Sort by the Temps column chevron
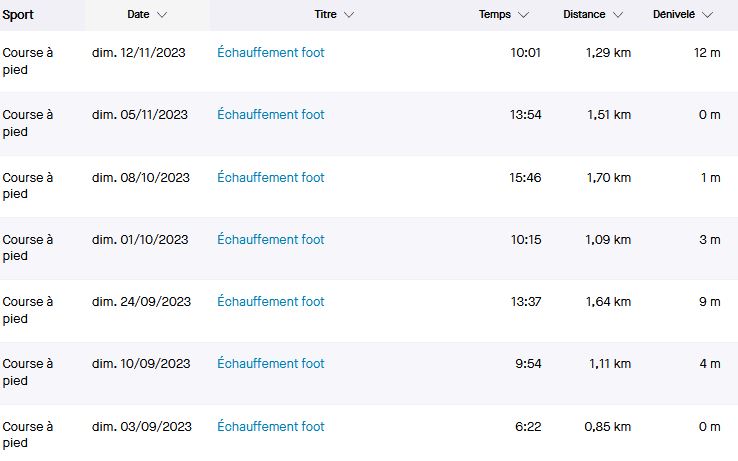Image resolution: width=738 pixels, height=461 pixels. (524, 15)
